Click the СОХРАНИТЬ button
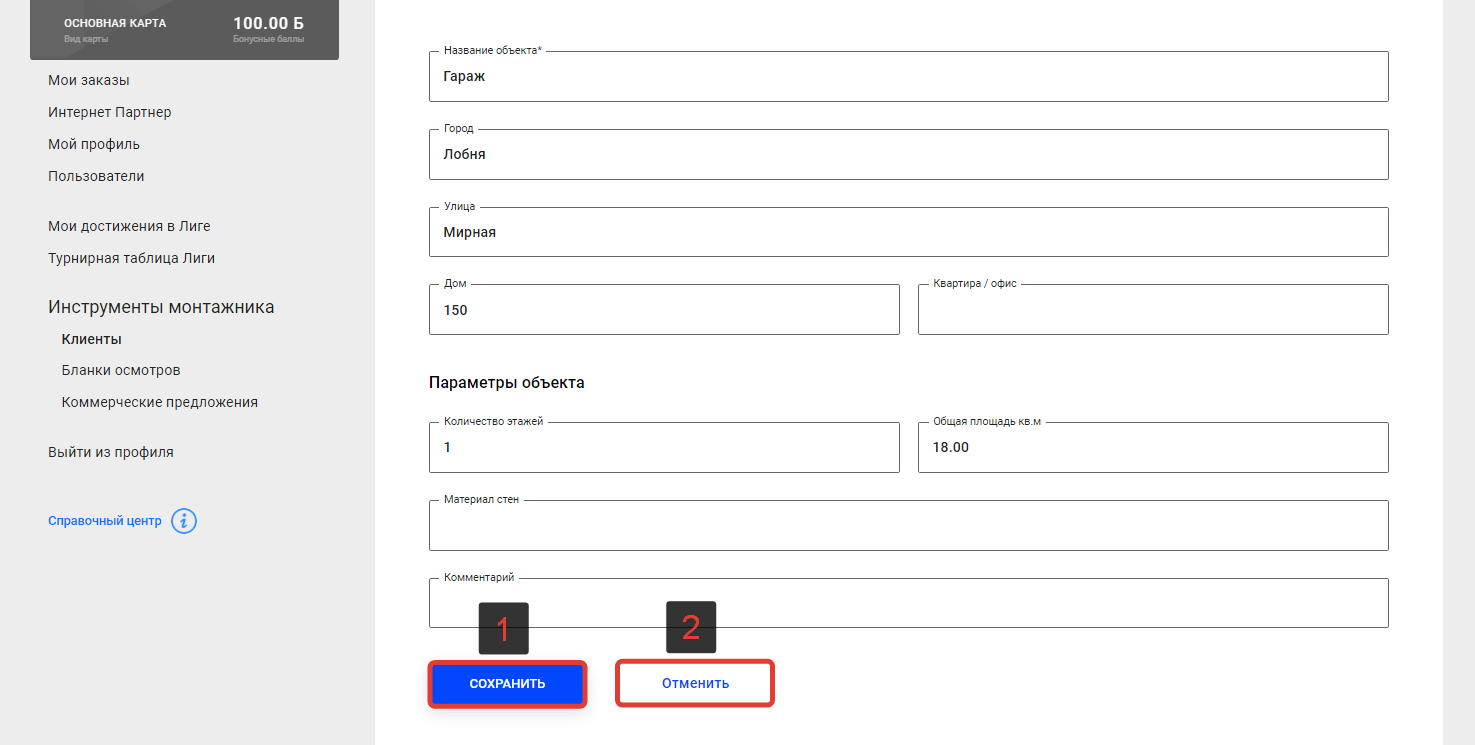The height and width of the screenshot is (745, 1475). [507, 684]
